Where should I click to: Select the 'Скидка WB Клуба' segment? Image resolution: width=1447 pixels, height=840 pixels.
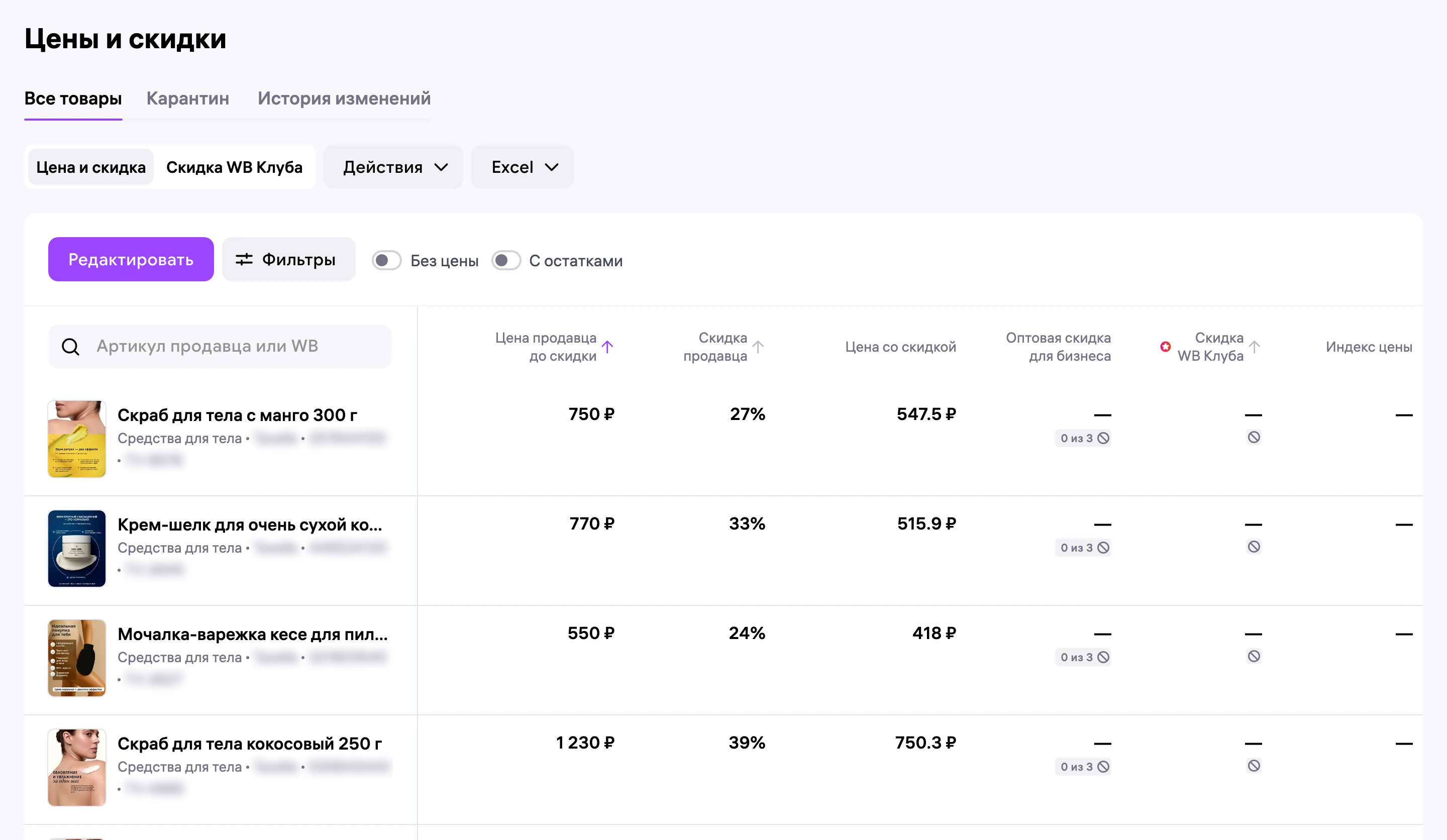[x=234, y=167]
